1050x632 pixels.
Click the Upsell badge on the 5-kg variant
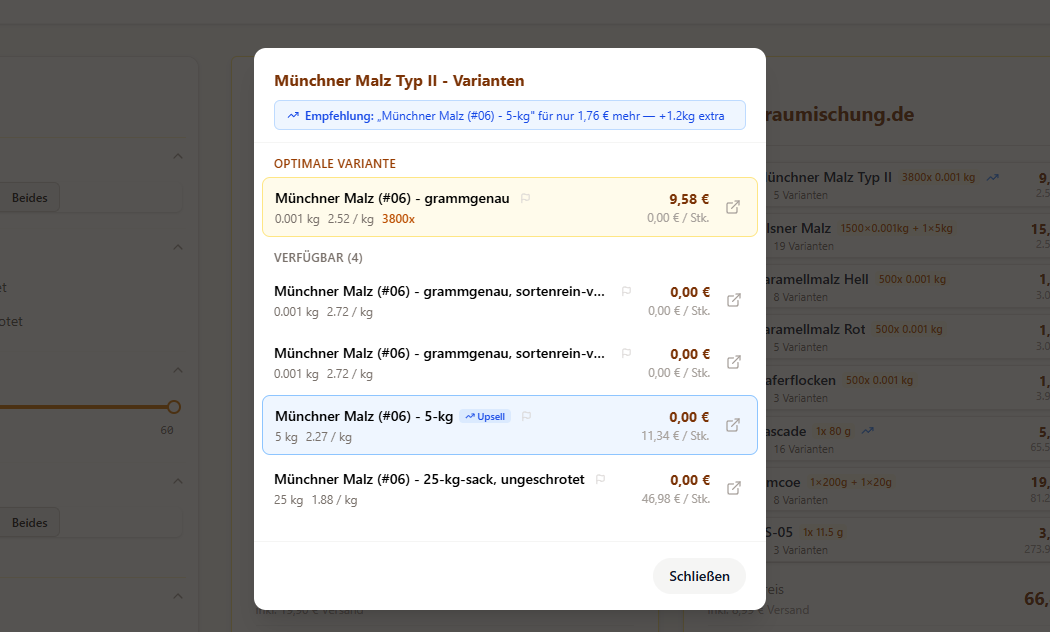[485, 416]
